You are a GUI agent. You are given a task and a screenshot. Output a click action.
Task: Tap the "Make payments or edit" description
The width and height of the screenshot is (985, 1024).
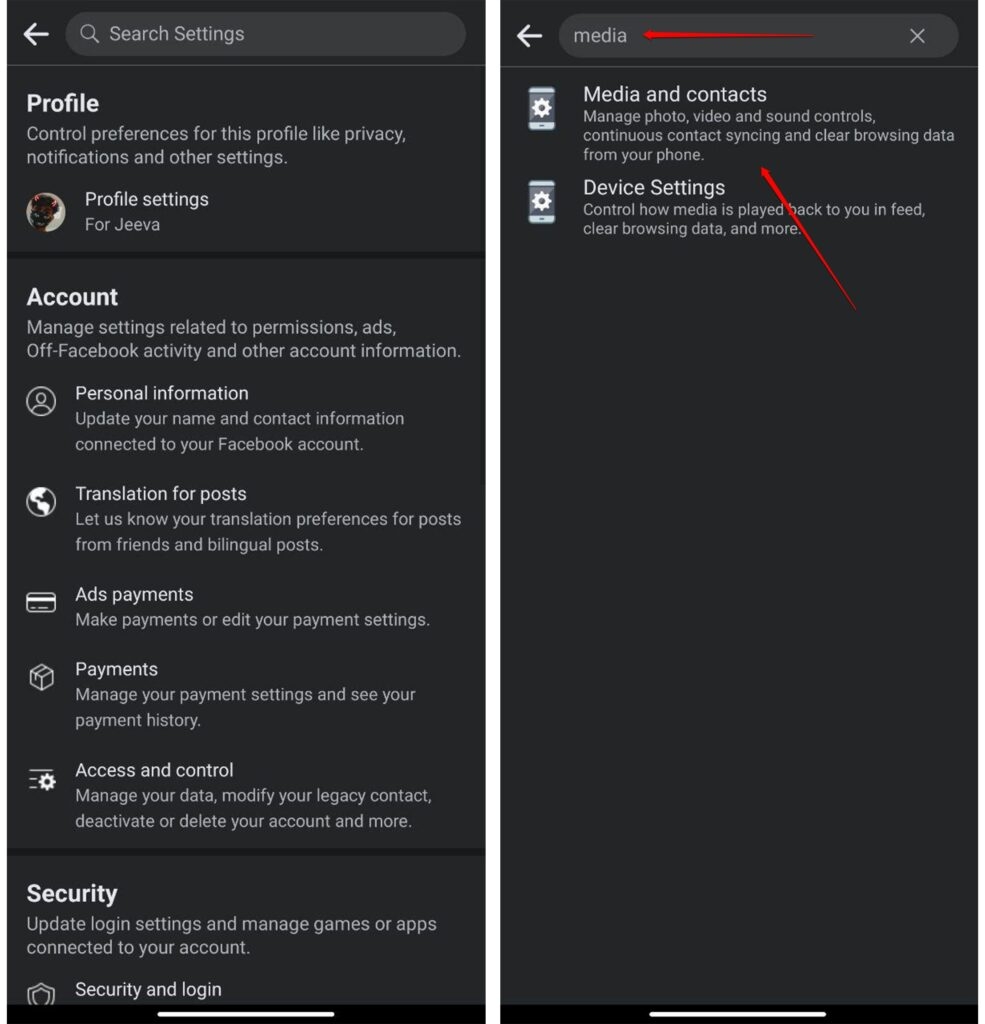pos(252,620)
